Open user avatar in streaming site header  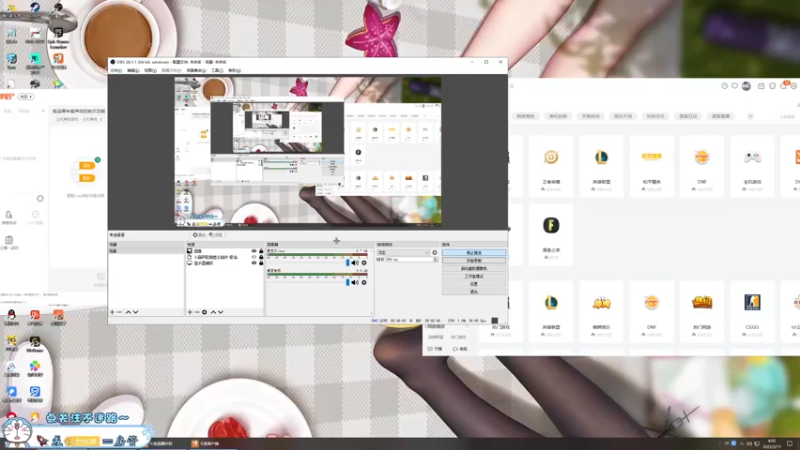[746, 86]
